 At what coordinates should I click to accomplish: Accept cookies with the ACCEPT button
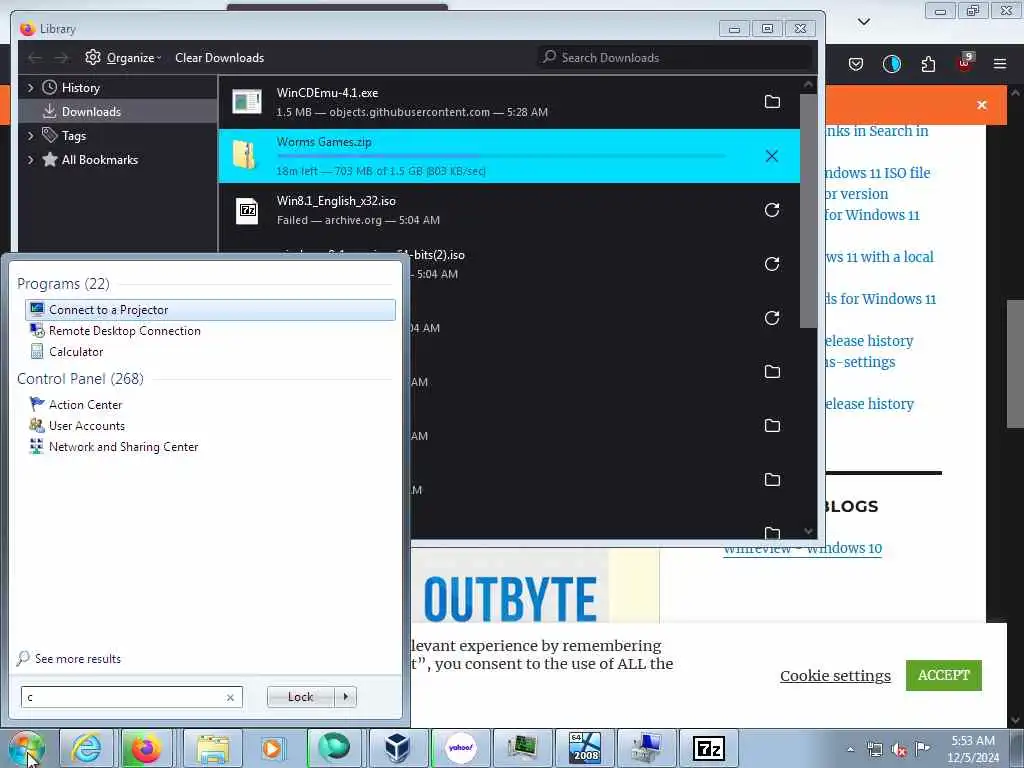coord(944,675)
